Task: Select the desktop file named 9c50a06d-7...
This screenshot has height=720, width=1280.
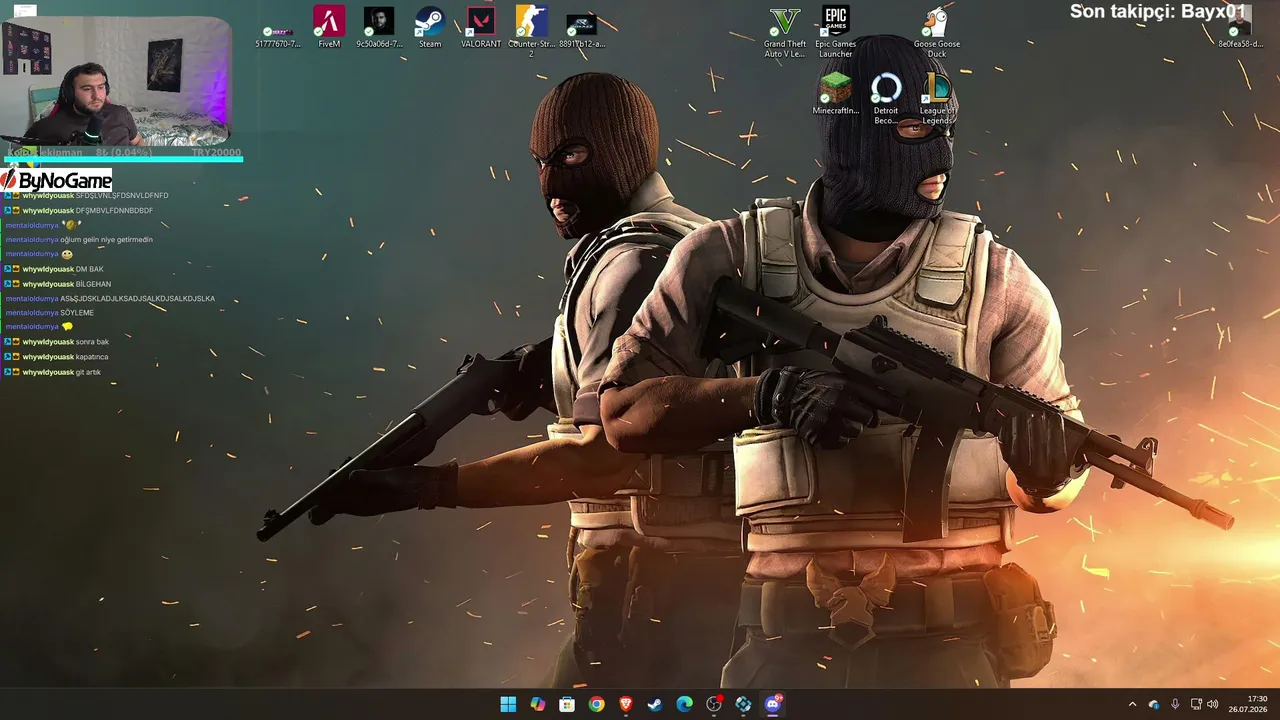Action: (x=379, y=27)
